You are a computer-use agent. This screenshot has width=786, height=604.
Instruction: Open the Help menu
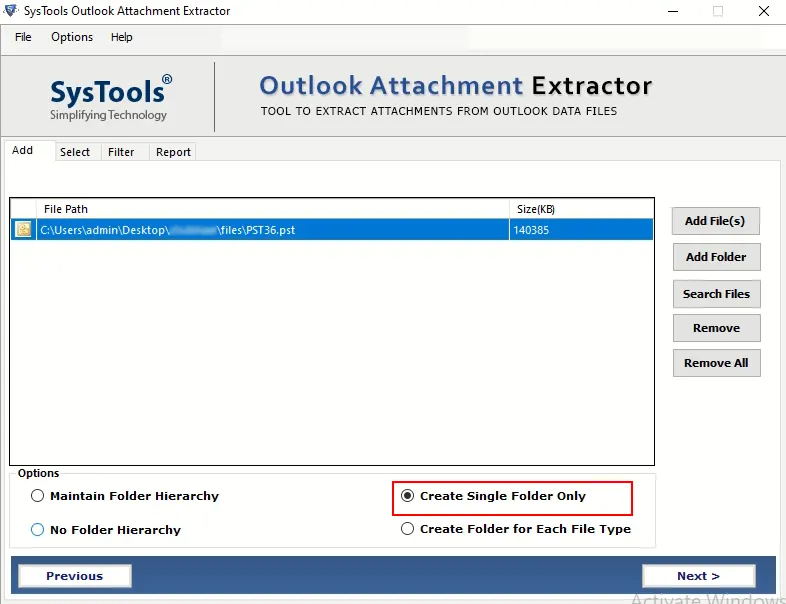(x=121, y=37)
